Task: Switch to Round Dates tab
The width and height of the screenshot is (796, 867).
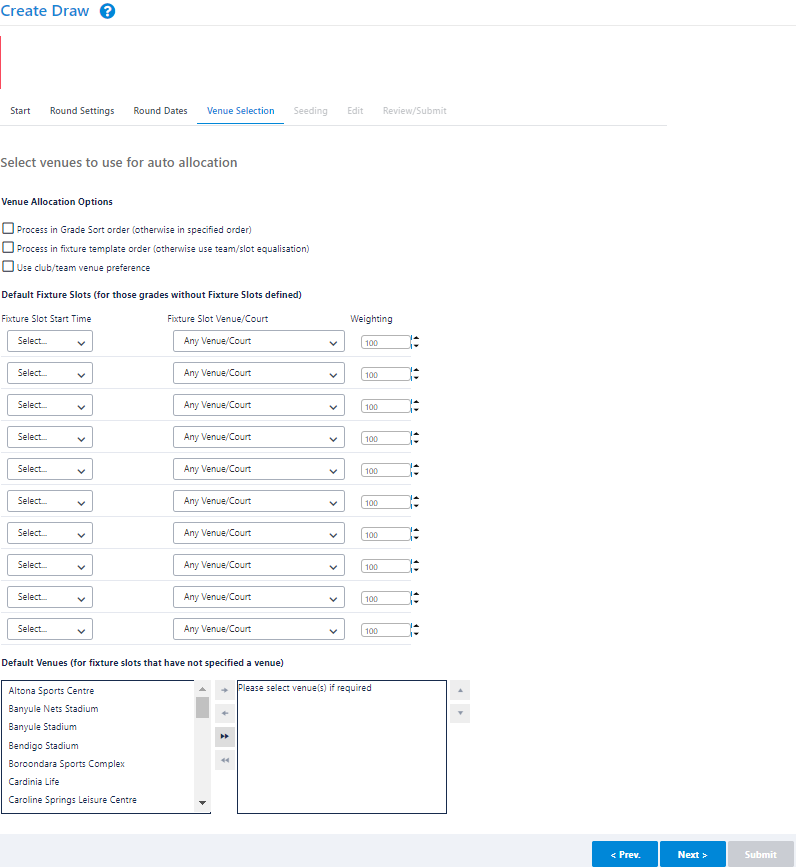Action: point(160,111)
